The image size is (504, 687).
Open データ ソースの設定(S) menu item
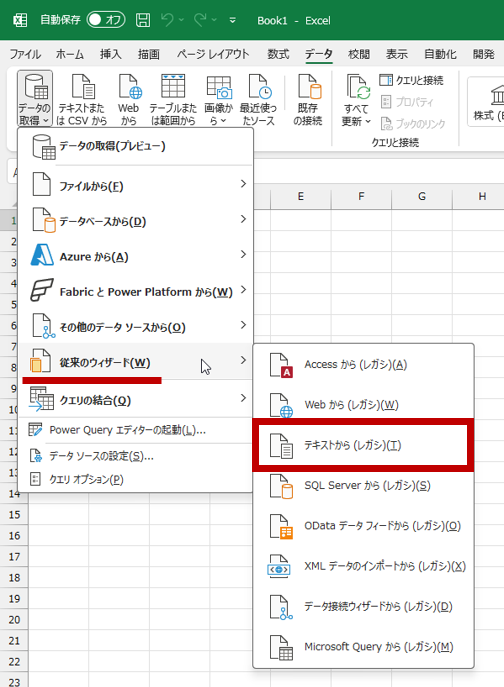tap(135, 456)
